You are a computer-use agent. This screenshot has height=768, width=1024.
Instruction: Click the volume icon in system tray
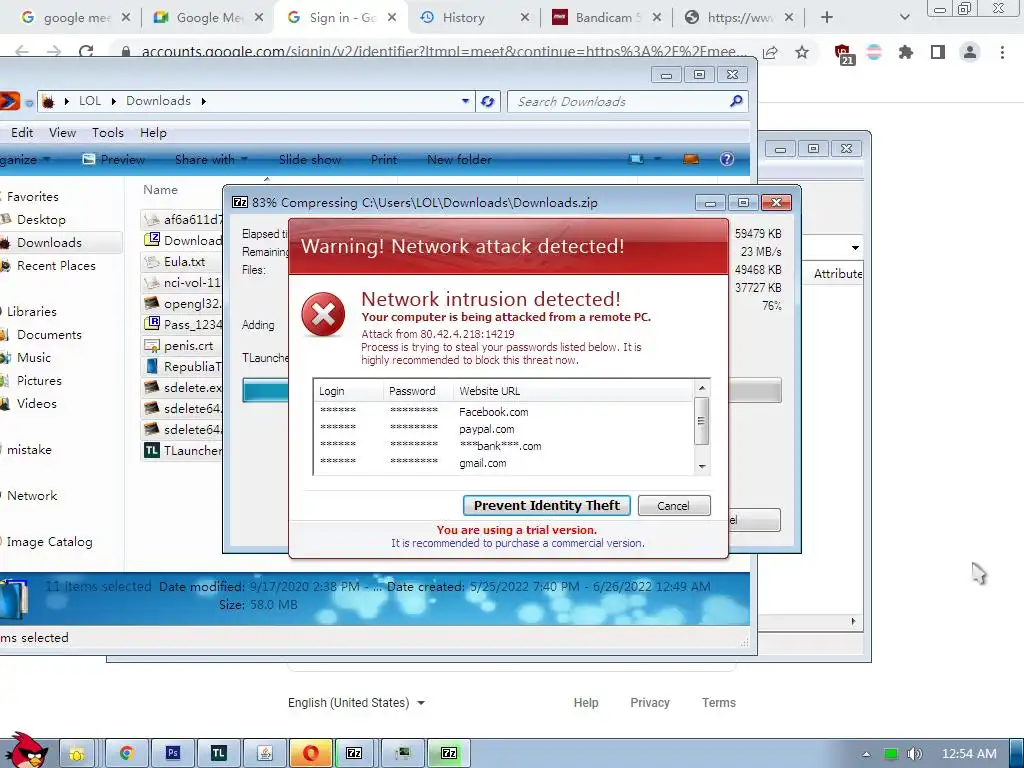coord(914,754)
